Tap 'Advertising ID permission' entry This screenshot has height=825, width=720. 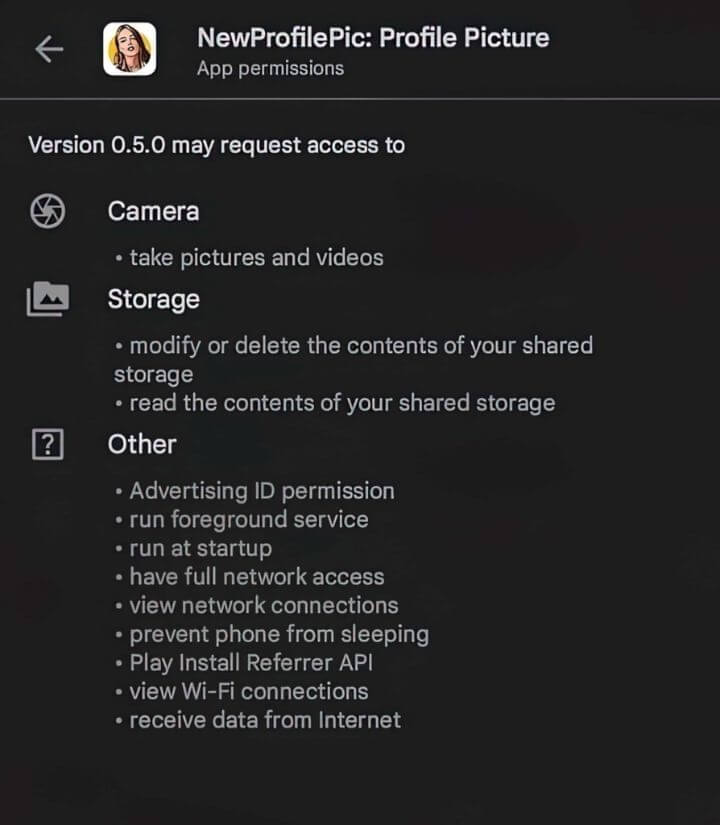261,491
